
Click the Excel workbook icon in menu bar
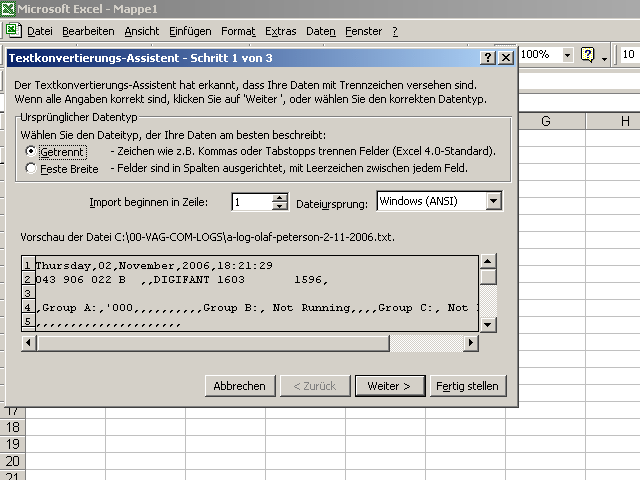coord(13,31)
